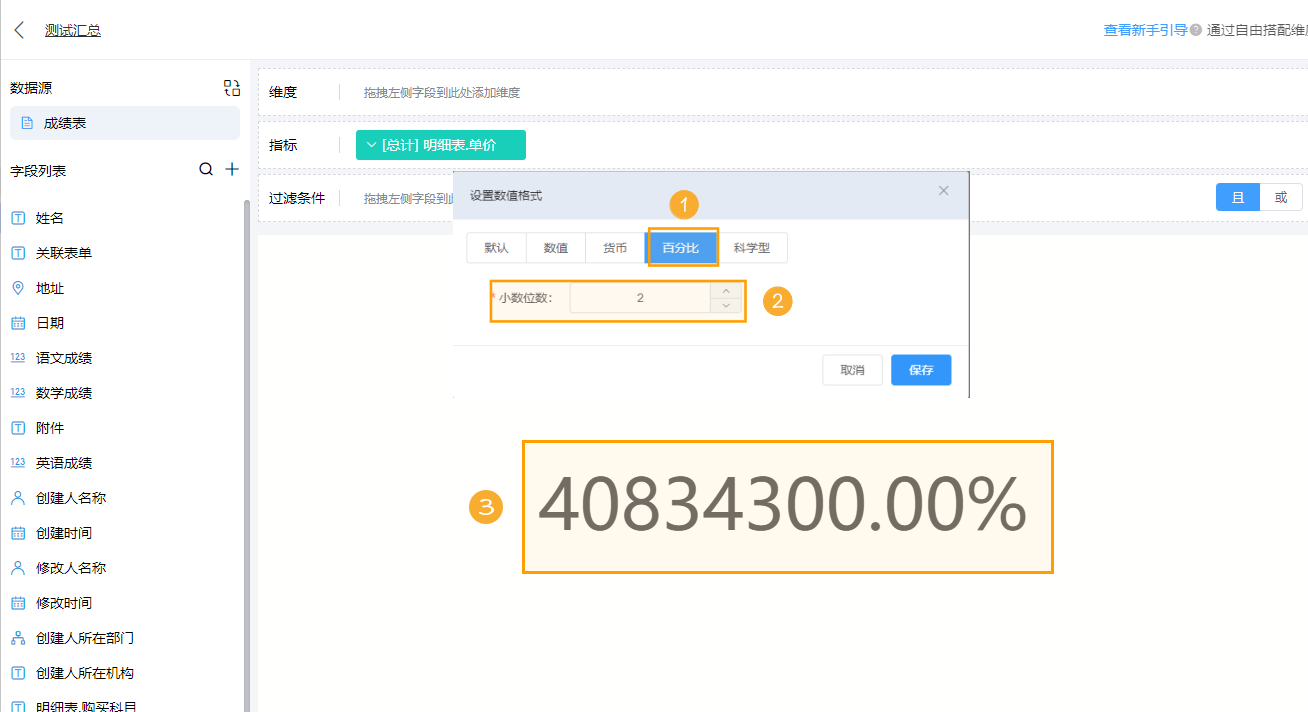This screenshot has width=1308, height=712.
Task: Toggle filter logic to 且
Action: pos(1237,197)
